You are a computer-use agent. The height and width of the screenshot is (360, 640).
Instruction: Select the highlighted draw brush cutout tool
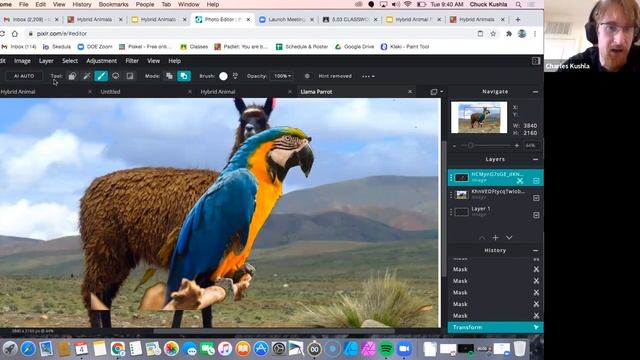[x=101, y=76]
